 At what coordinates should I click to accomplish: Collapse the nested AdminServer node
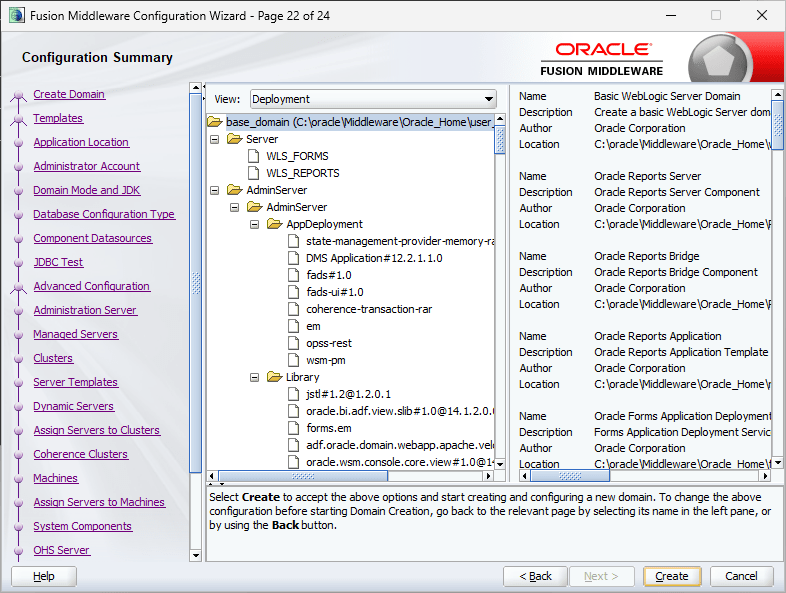click(x=235, y=207)
